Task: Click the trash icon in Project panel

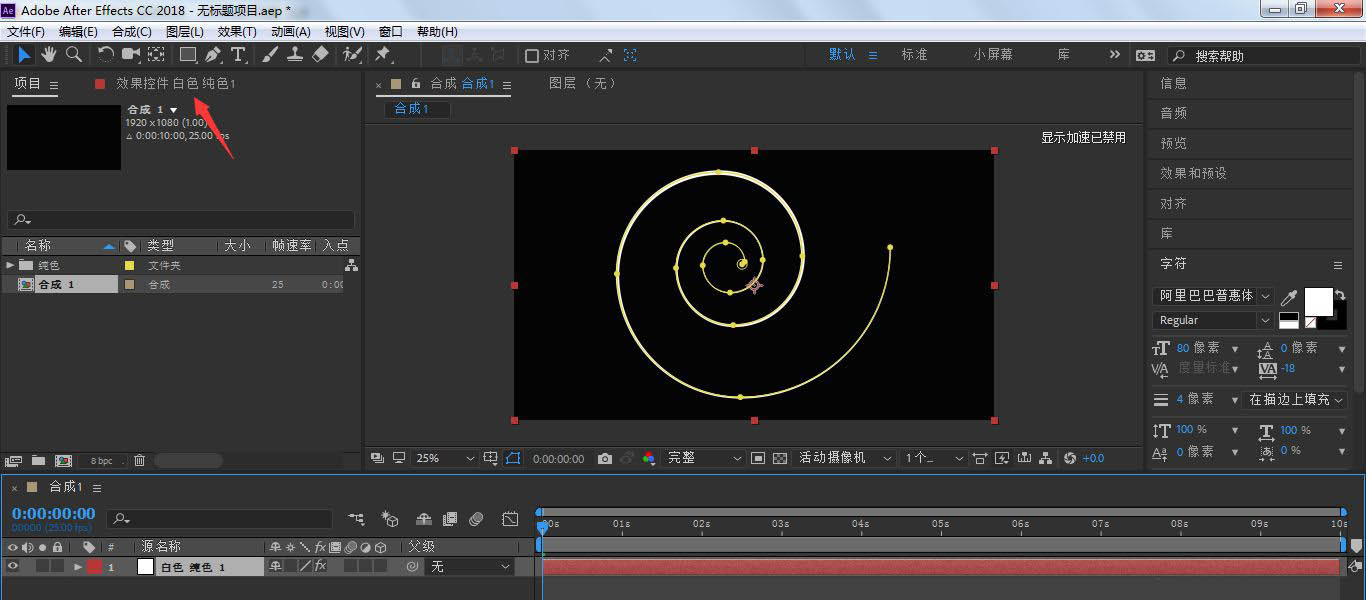Action: click(140, 461)
